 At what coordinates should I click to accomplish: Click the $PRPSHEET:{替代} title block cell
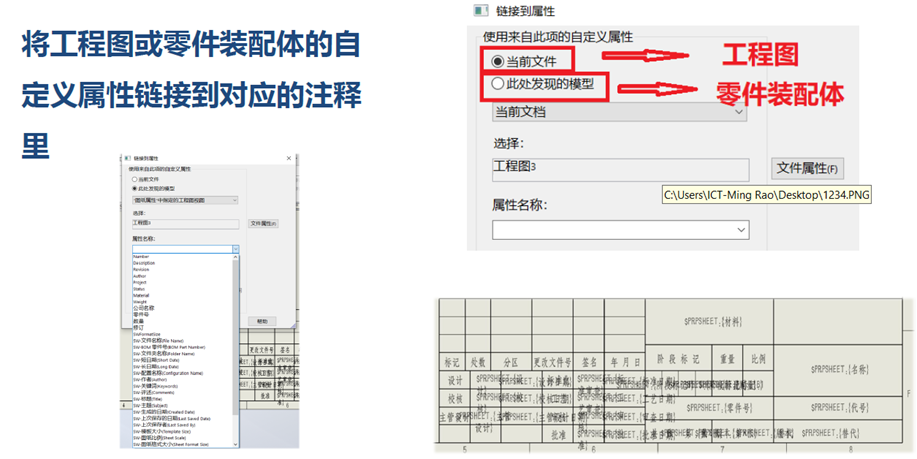coord(838,433)
